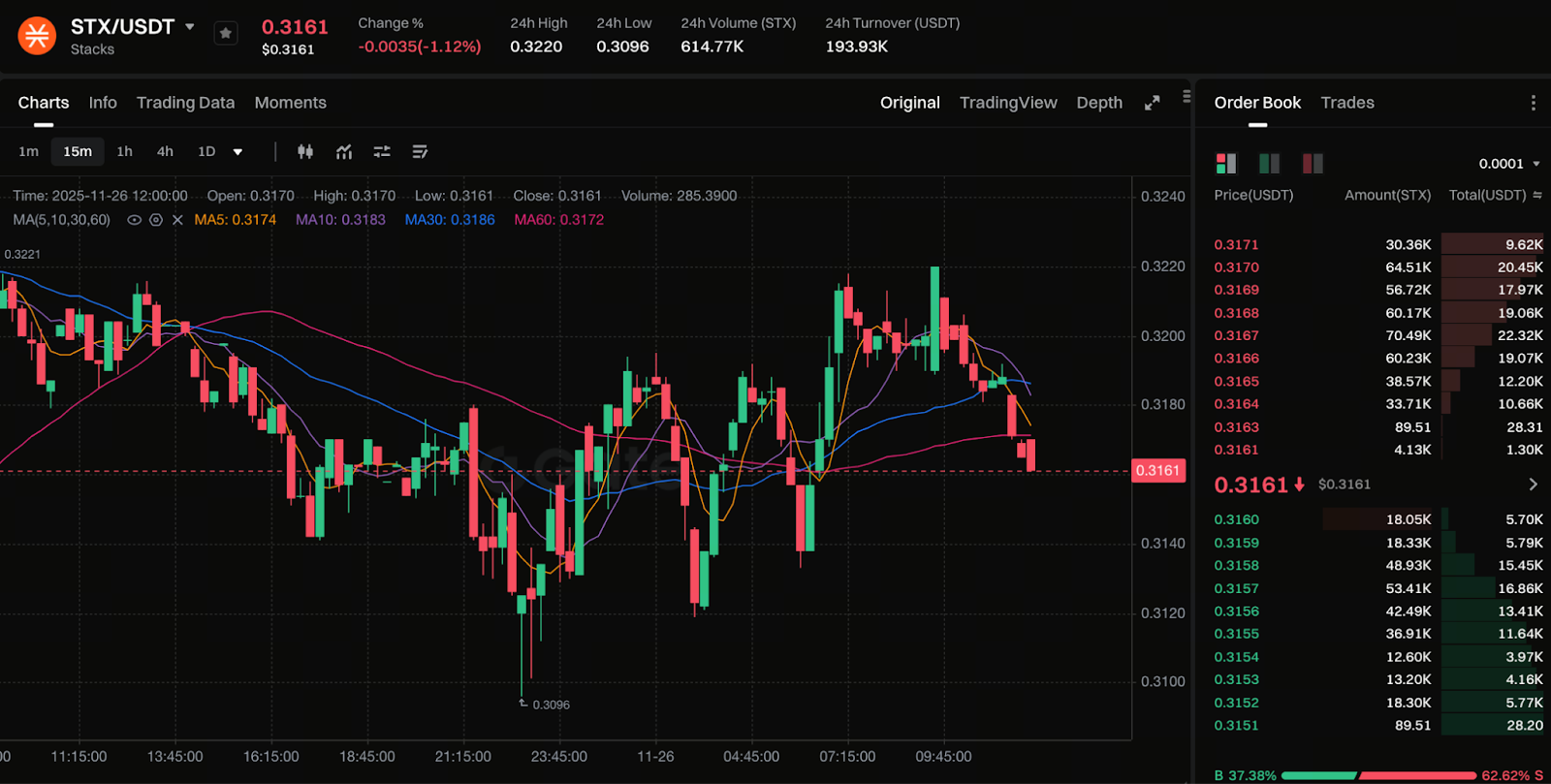The image size is (1551, 784).
Task: Click the 24h Low value 0.3096
Action: (x=622, y=47)
